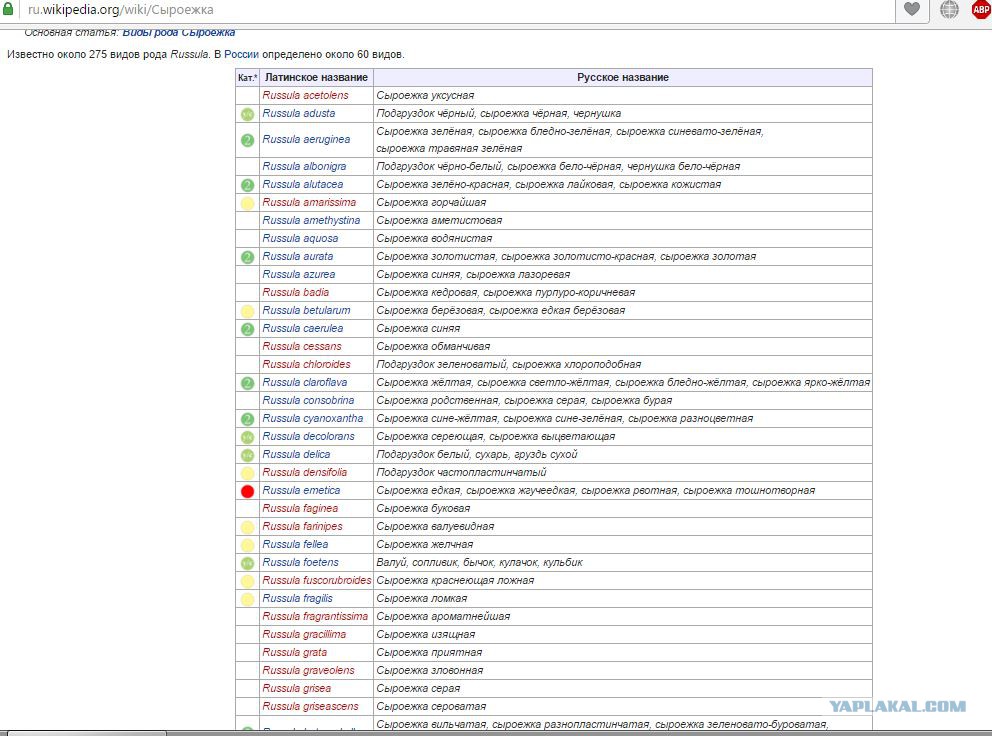This screenshot has width=992, height=736.
Task: Open the Russula claroflava link
Action: pyautogui.click(x=305, y=382)
